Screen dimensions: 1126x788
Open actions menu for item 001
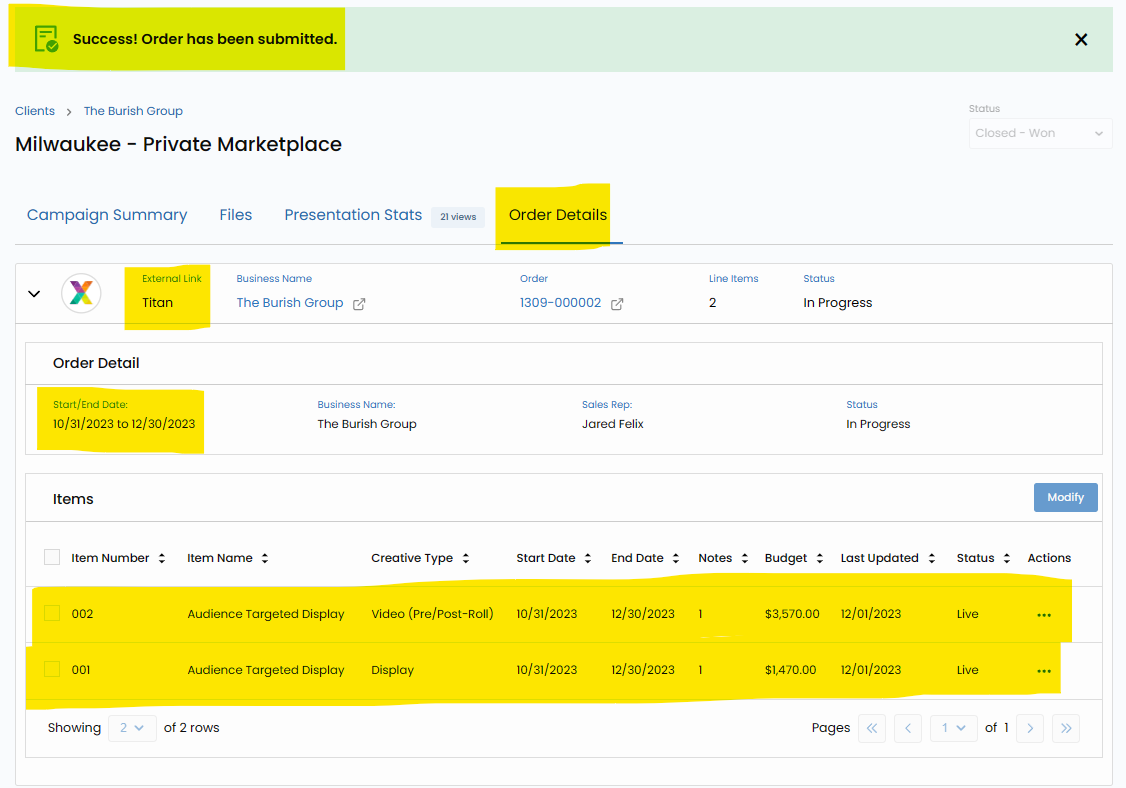1044,671
